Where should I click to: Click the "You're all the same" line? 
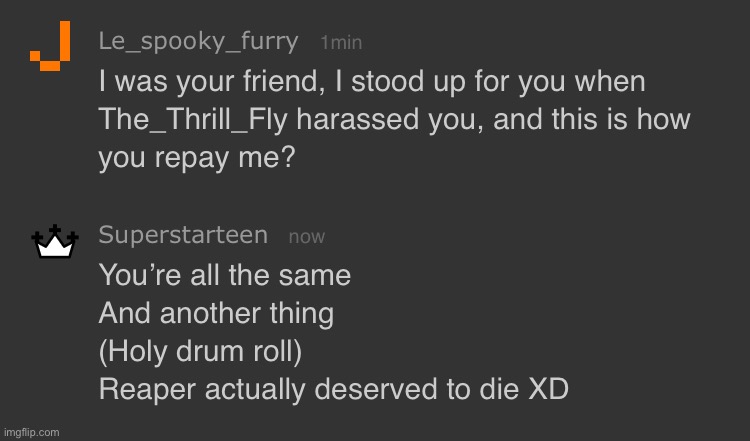point(224,274)
